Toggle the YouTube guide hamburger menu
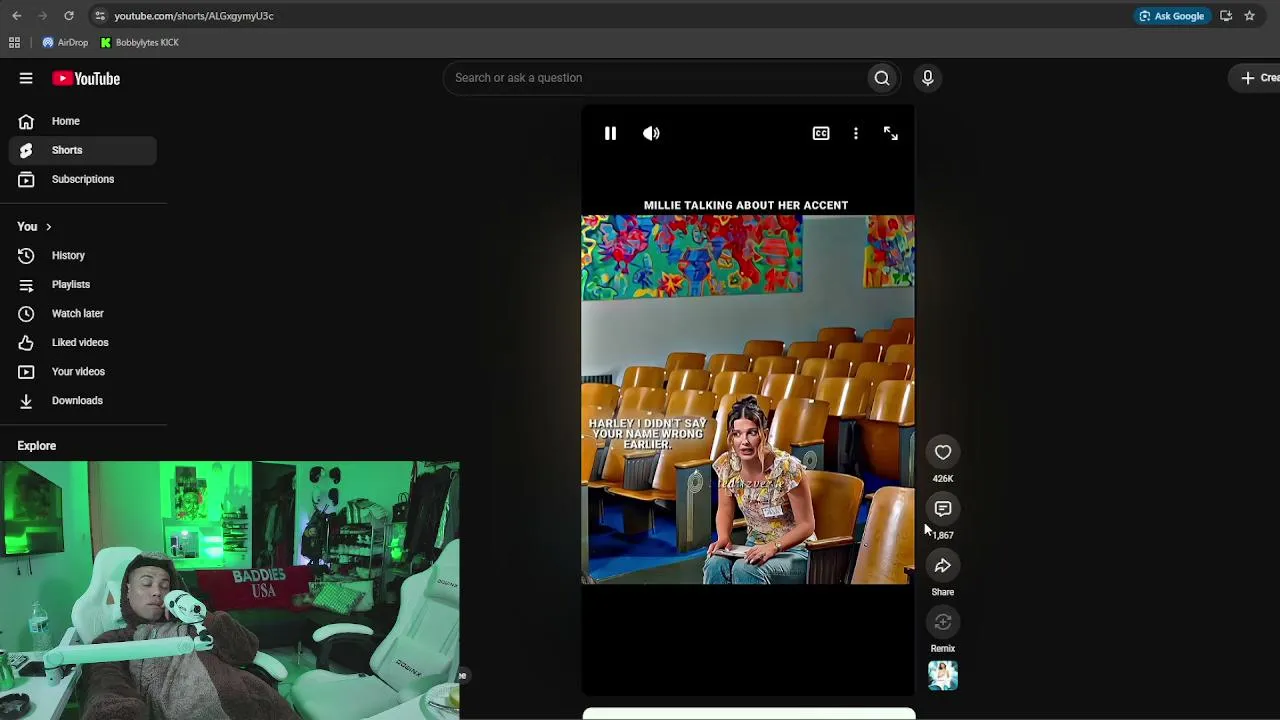Viewport: 1280px width, 720px height. [x=26, y=78]
